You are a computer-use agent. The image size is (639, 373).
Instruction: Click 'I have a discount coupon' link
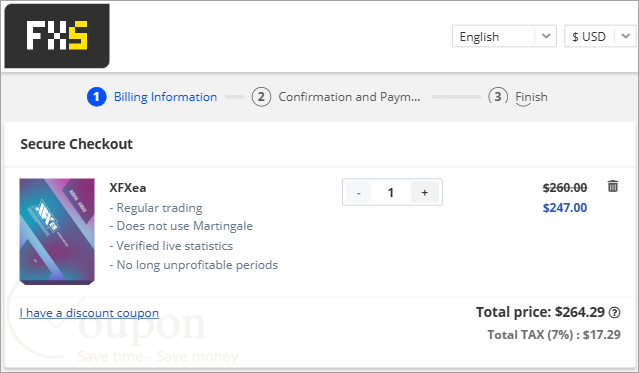[x=89, y=313]
